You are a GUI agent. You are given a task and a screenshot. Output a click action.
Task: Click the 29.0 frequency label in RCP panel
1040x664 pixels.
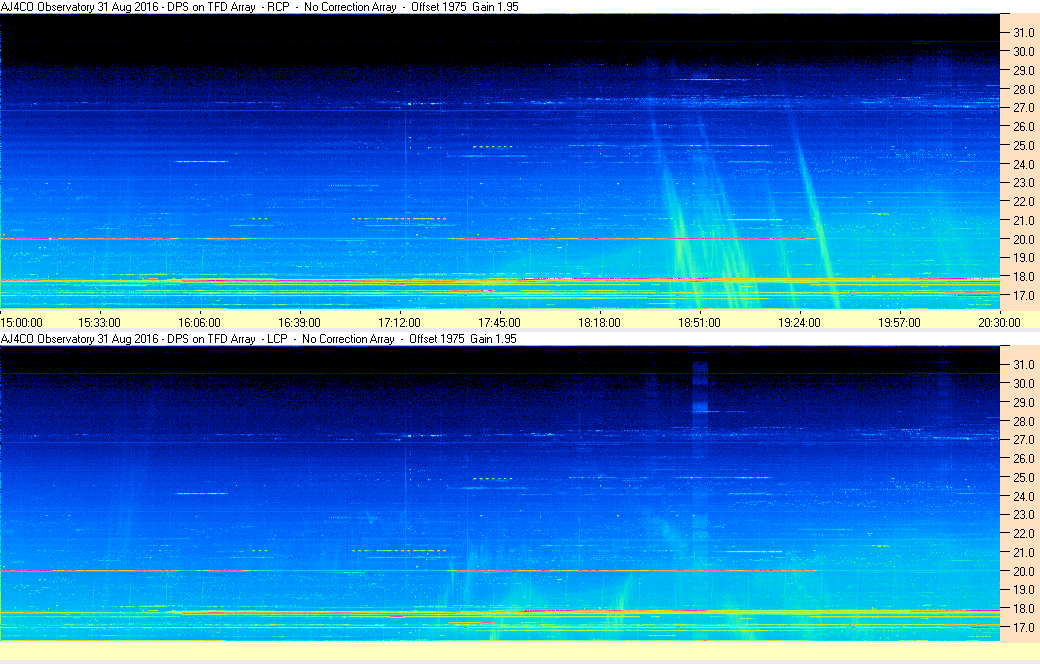(x=1023, y=70)
